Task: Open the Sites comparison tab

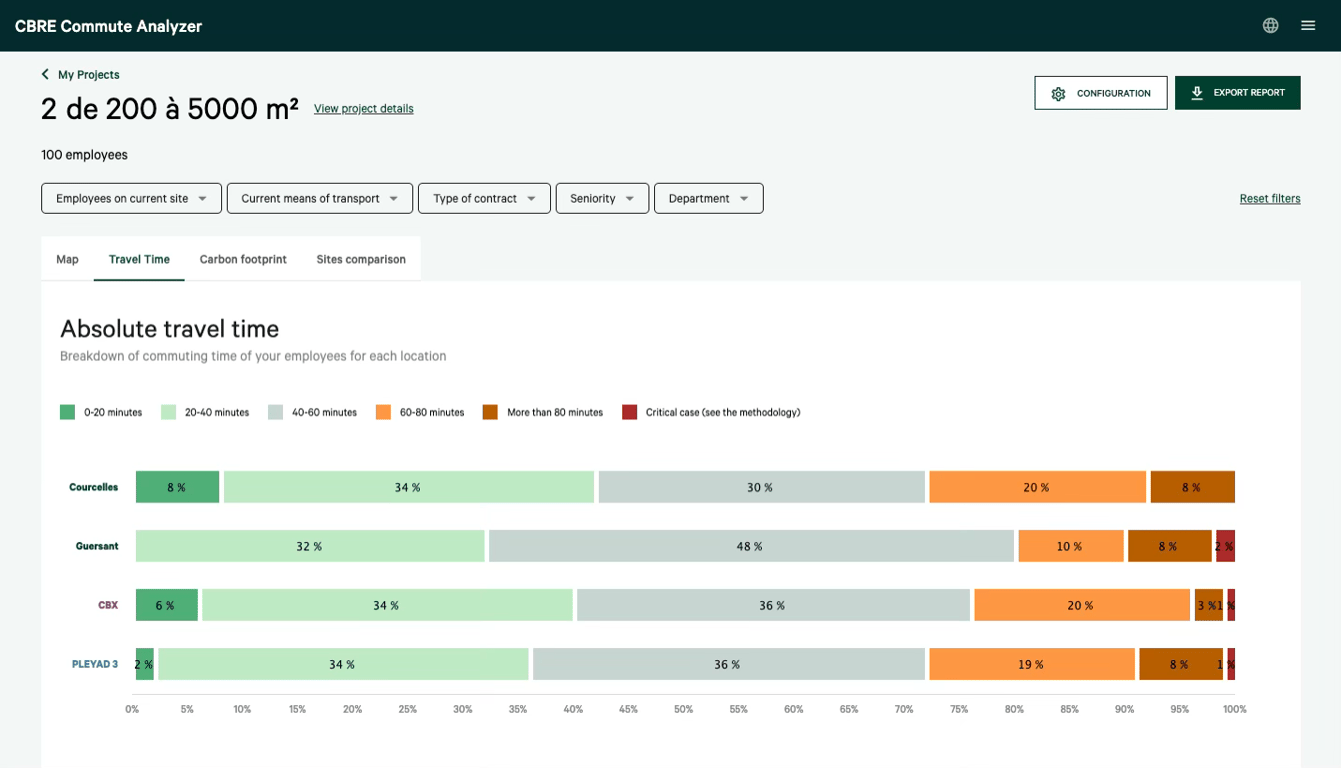Action: coord(359,258)
